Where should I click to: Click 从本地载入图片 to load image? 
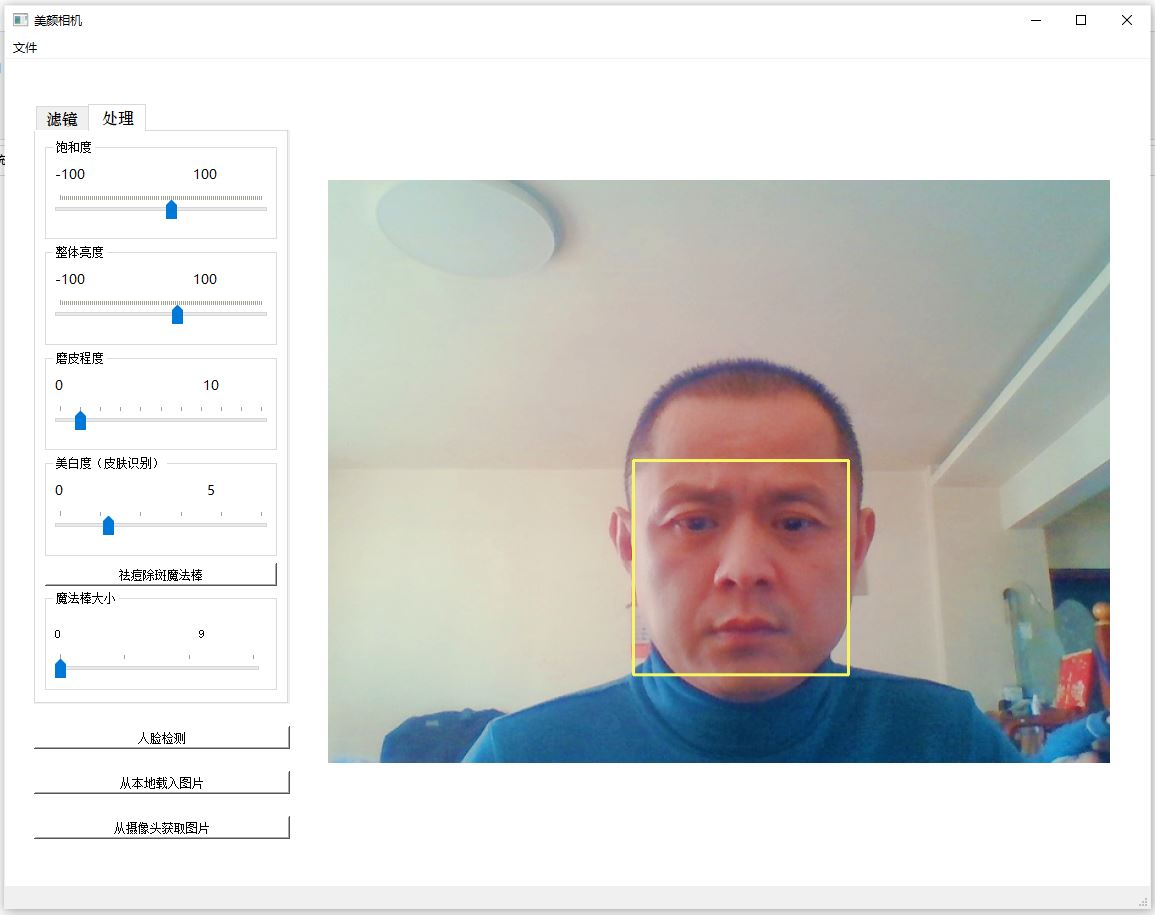tap(162, 782)
